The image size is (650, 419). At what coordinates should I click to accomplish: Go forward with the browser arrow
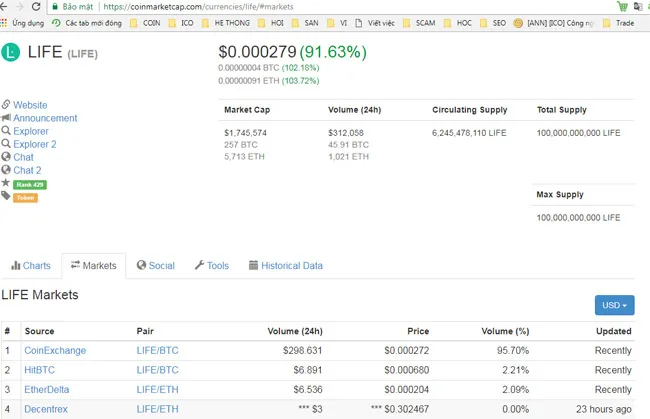pyautogui.click(x=19, y=7)
